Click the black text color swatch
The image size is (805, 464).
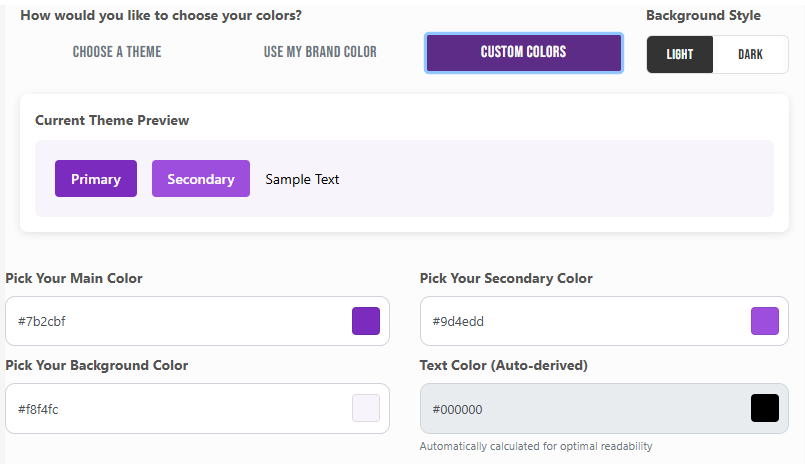765,408
